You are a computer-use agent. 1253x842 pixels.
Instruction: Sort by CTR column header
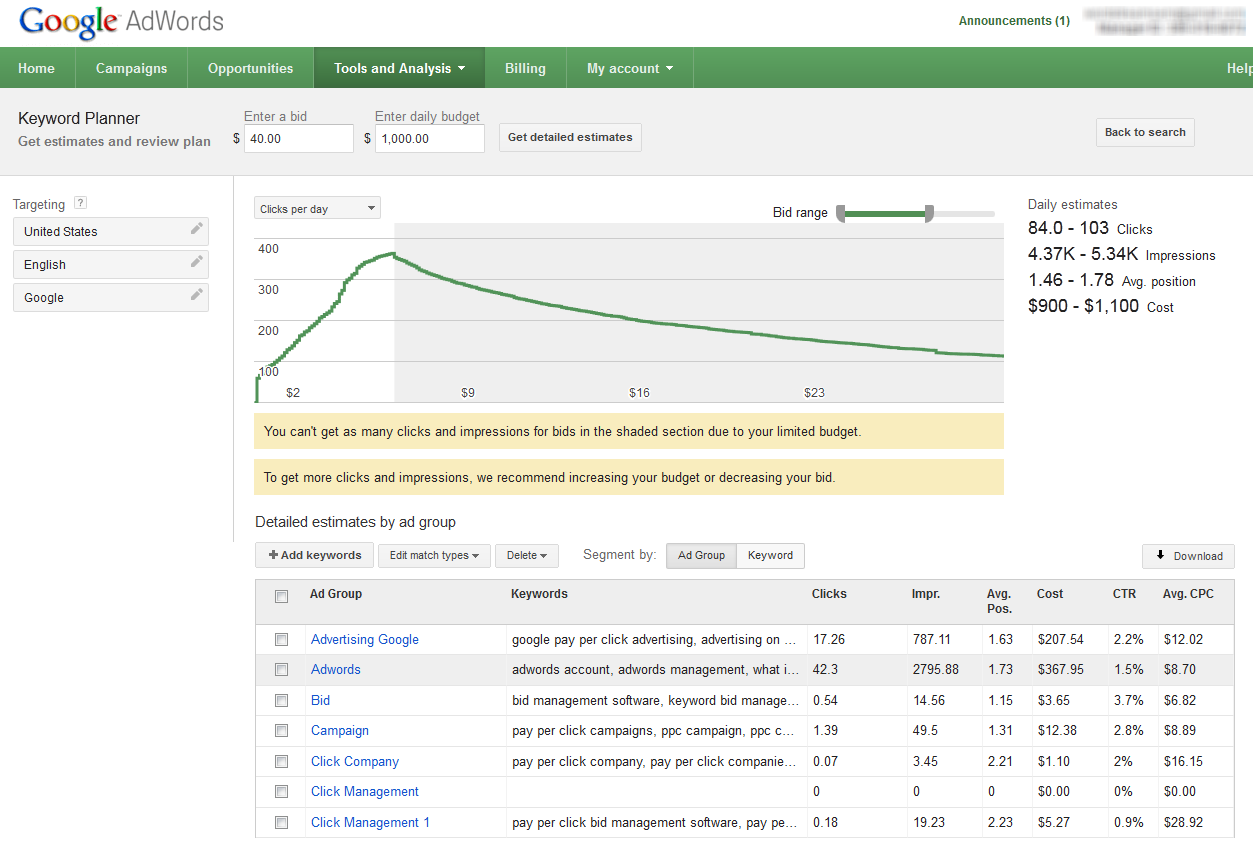click(x=1124, y=594)
